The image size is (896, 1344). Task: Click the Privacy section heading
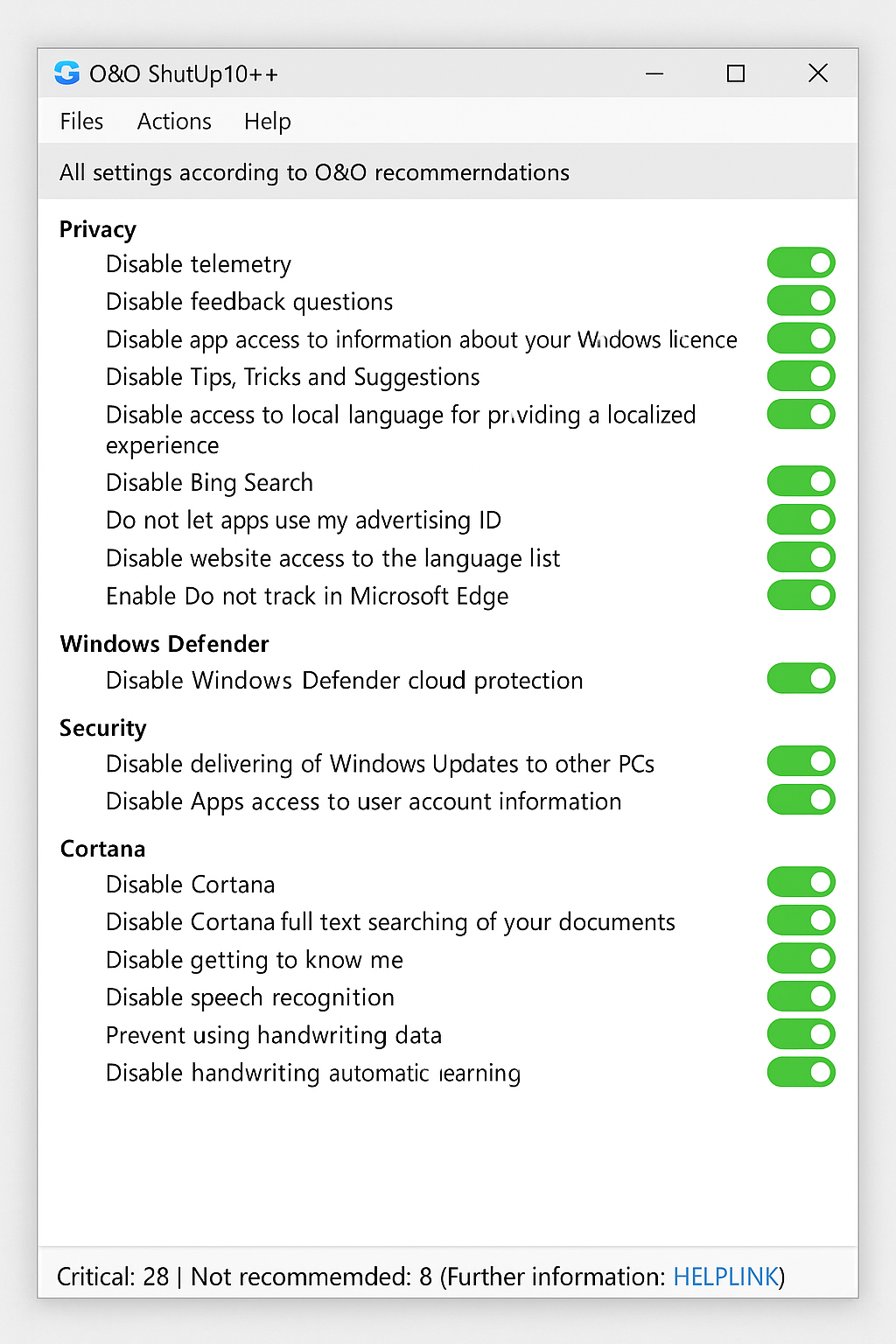(98, 229)
